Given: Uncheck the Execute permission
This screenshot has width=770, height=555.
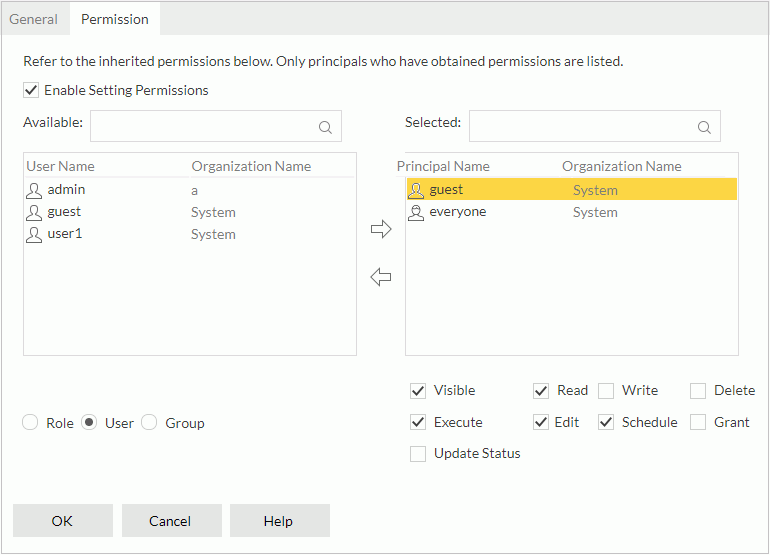Looking at the screenshot, I should tap(418, 422).
